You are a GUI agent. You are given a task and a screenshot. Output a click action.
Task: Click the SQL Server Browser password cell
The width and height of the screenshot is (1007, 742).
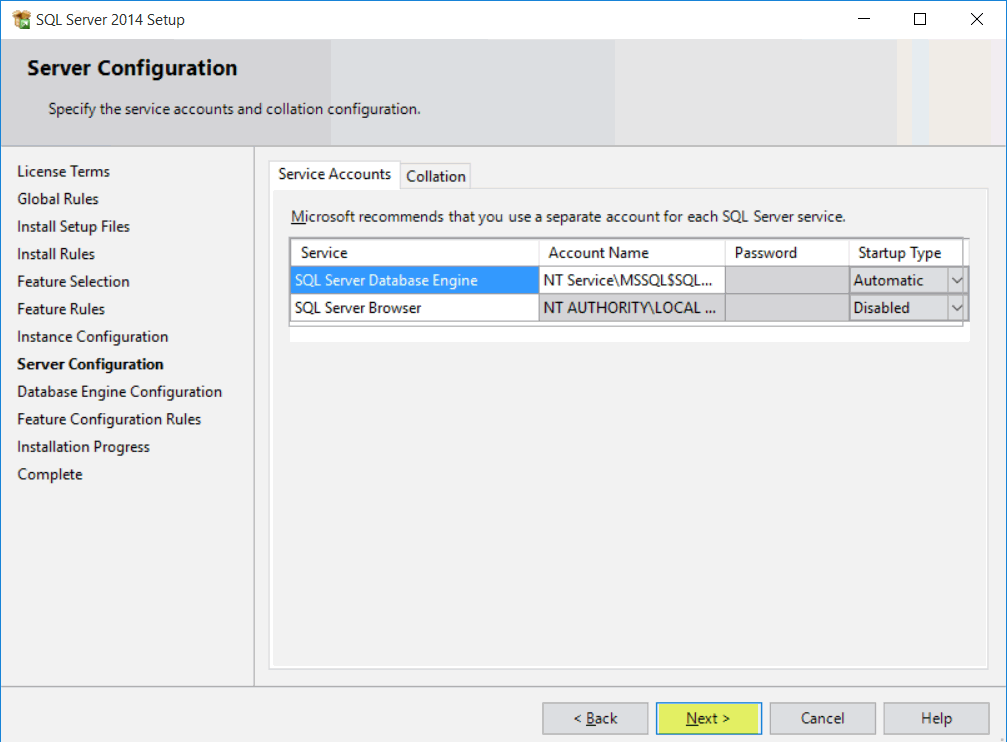pyautogui.click(x=787, y=308)
